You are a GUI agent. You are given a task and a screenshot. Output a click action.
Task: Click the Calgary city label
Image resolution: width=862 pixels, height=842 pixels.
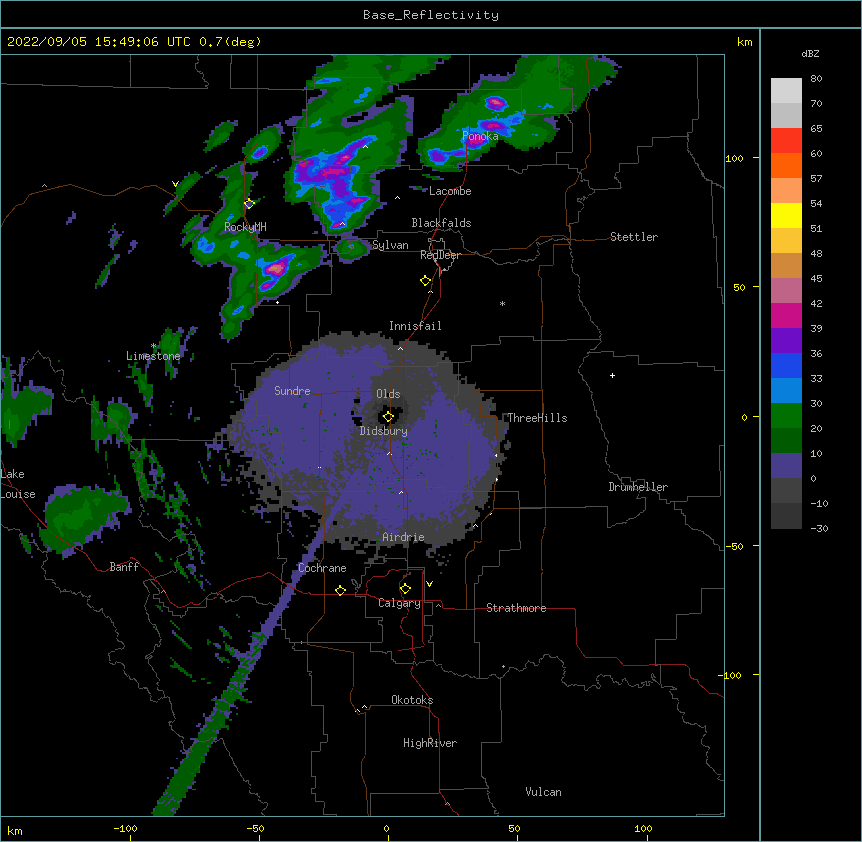coord(399,603)
